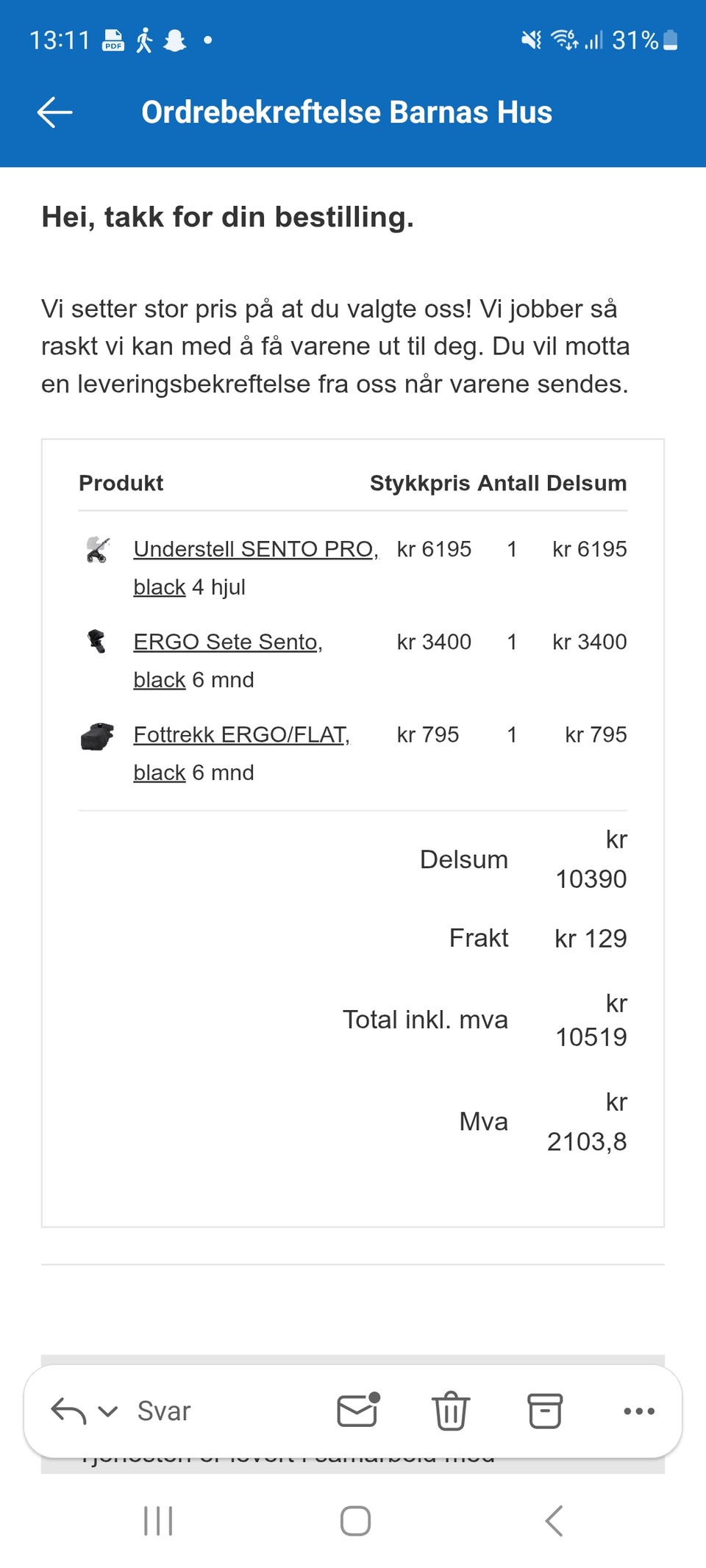The width and height of the screenshot is (706, 1568).
Task: Tap the PDF notification status icon
Action: tap(113, 40)
